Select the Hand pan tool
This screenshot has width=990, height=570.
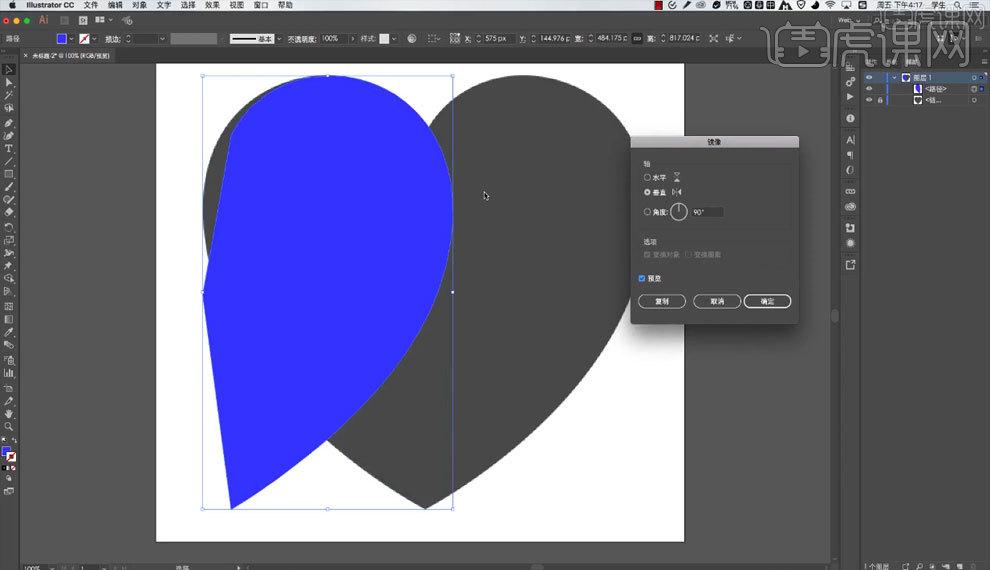pos(9,414)
